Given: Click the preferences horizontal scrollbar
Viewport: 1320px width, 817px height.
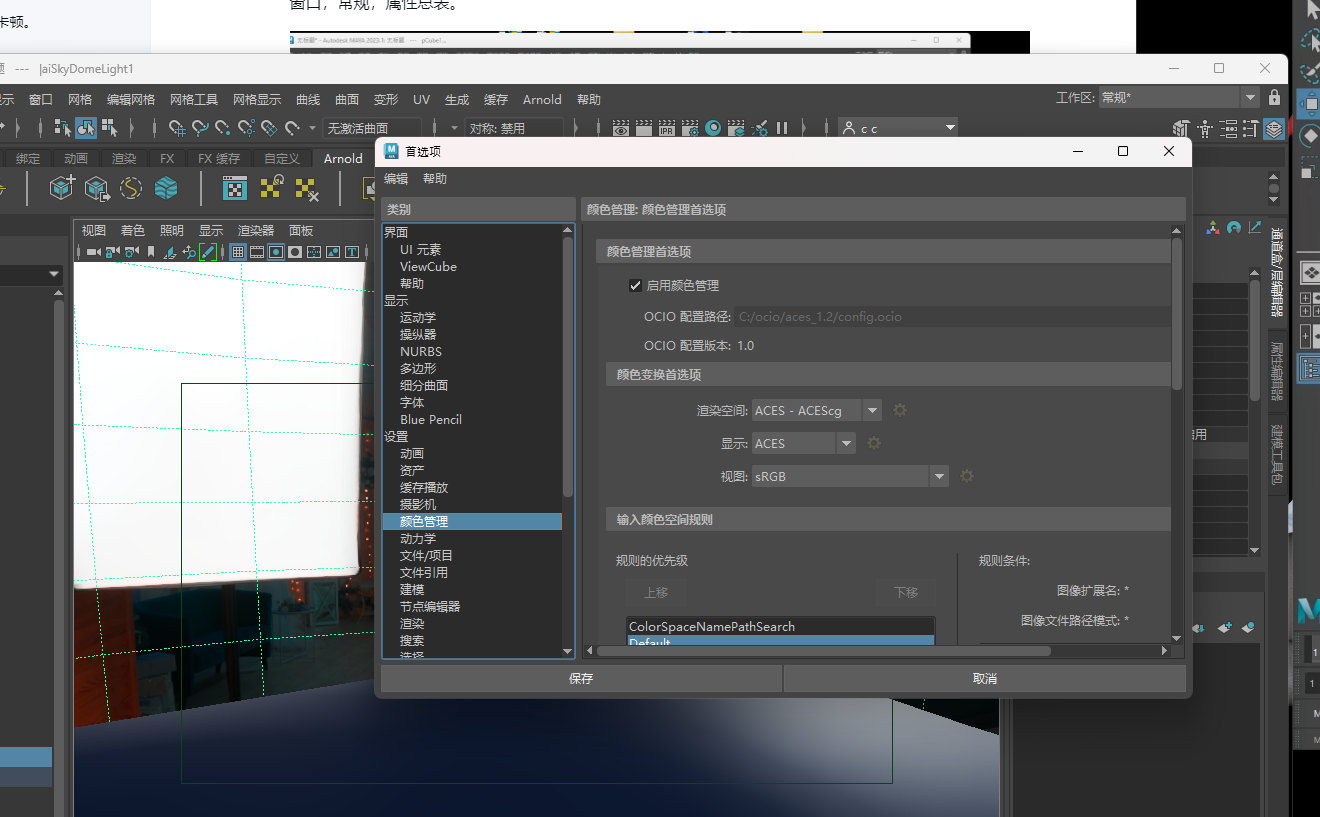Looking at the screenshot, I should point(824,651).
